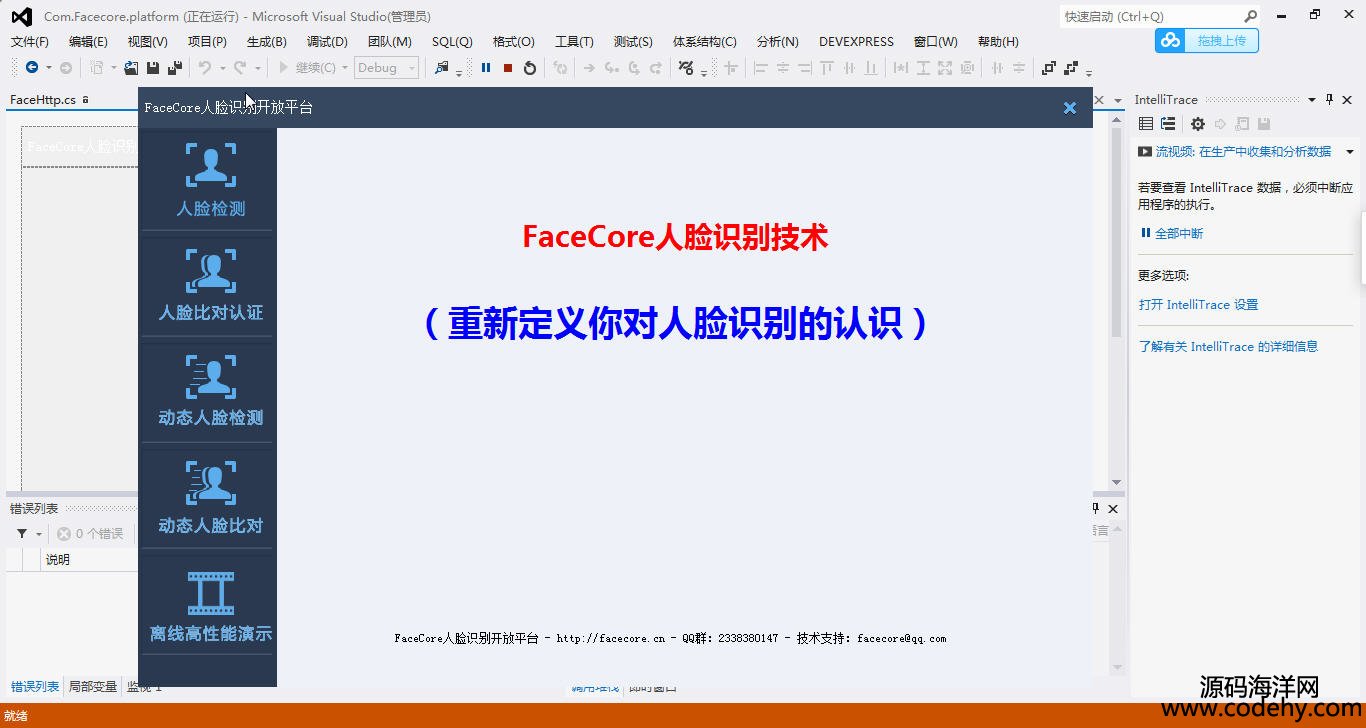Close the error list panel

click(x=1112, y=509)
